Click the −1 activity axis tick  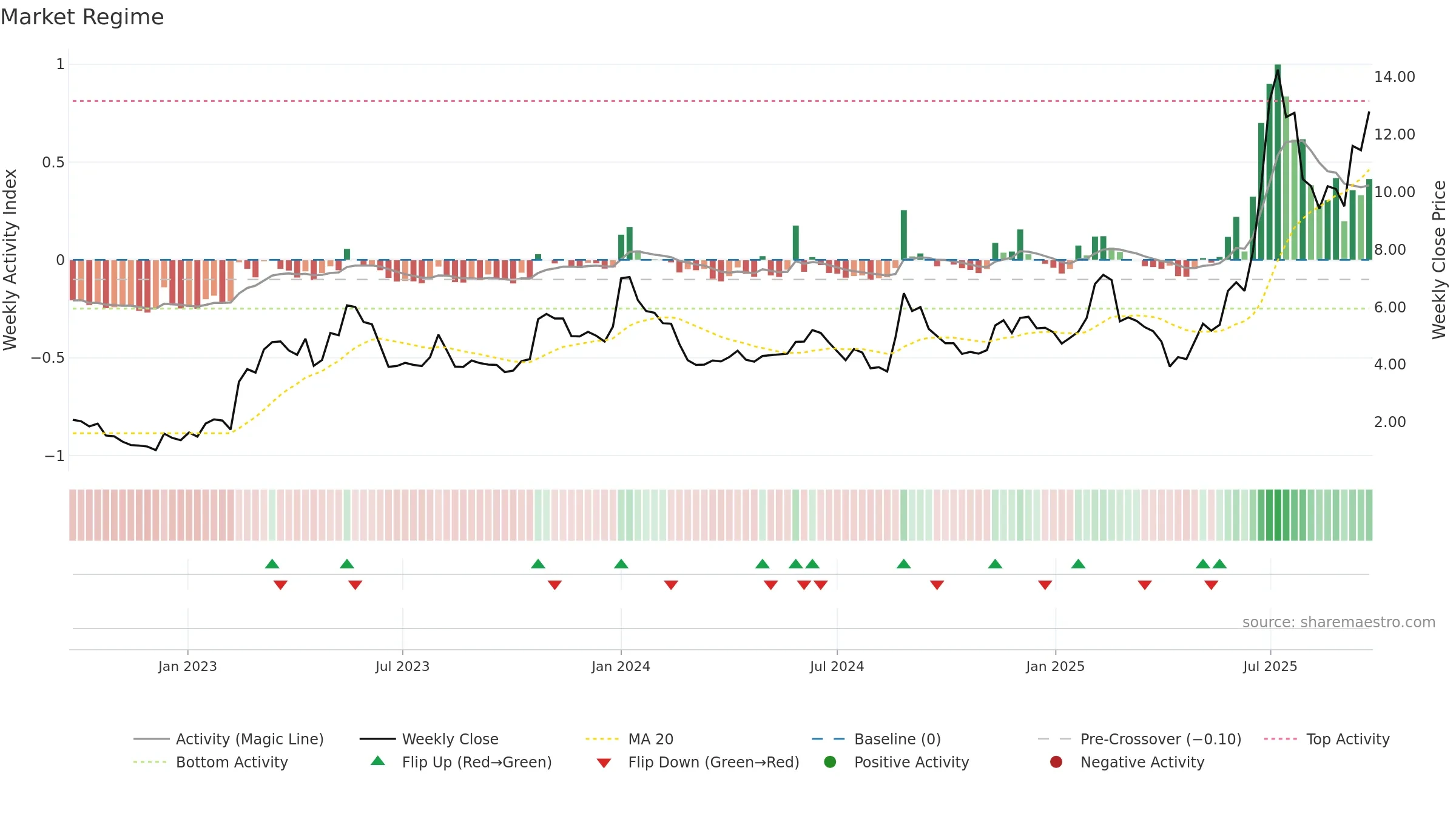tap(55, 456)
